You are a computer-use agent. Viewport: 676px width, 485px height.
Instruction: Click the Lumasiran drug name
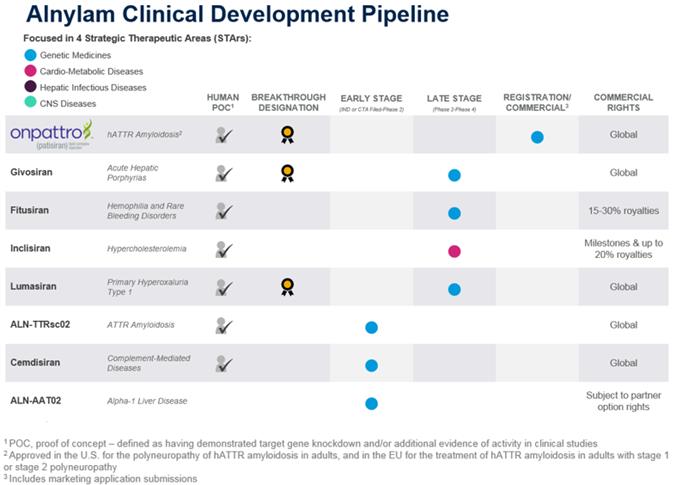(33, 286)
